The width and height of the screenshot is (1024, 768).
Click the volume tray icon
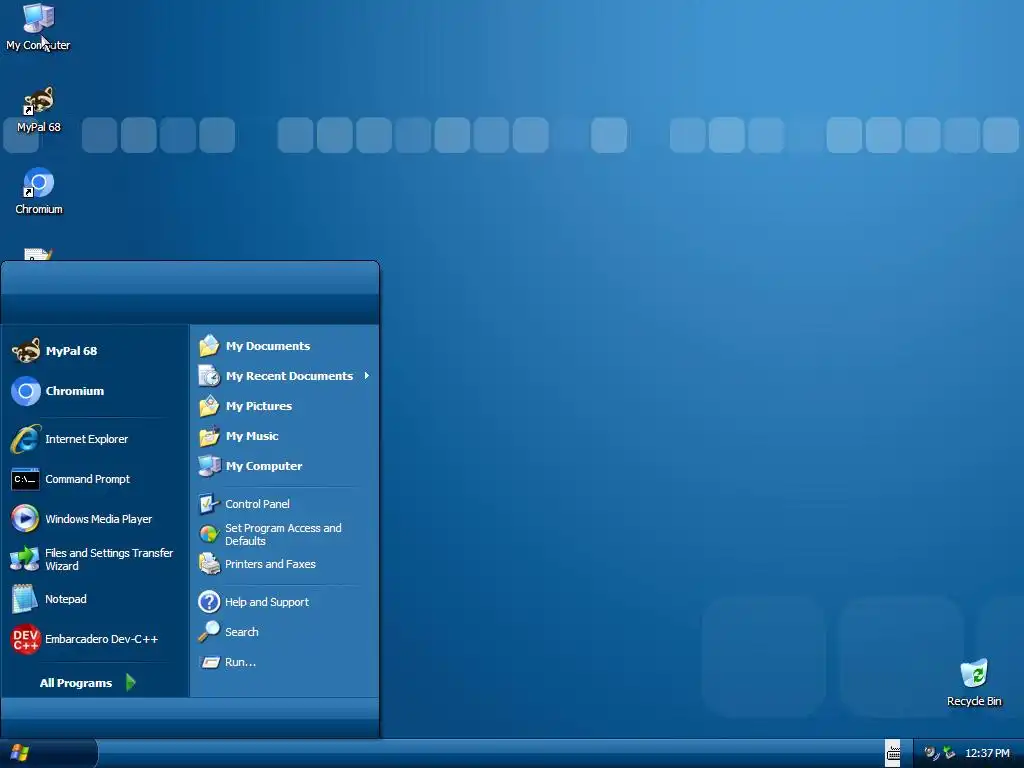[931, 753]
